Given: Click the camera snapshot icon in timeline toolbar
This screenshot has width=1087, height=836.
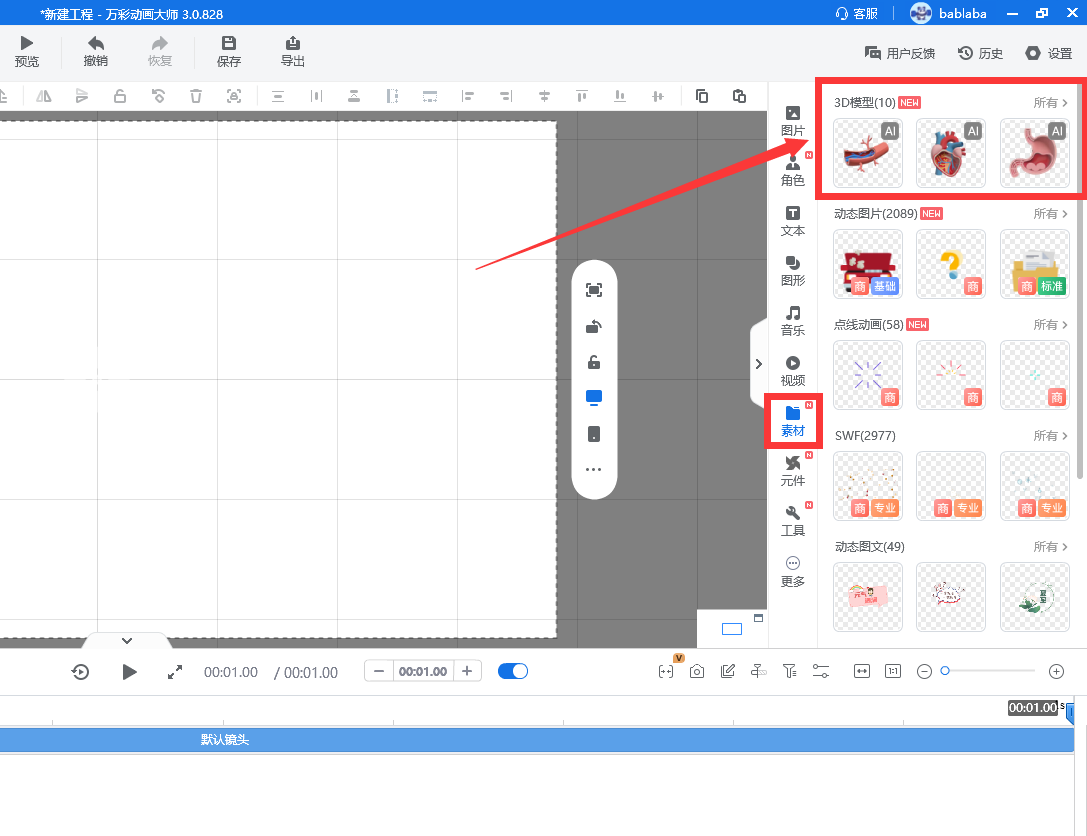Looking at the screenshot, I should [697, 671].
